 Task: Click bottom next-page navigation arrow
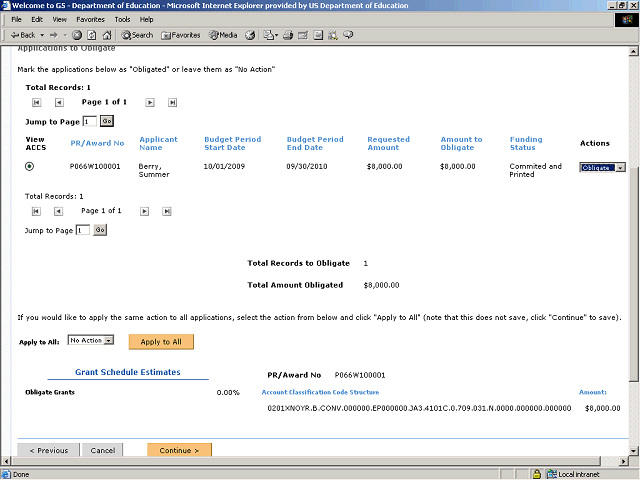click(x=144, y=211)
